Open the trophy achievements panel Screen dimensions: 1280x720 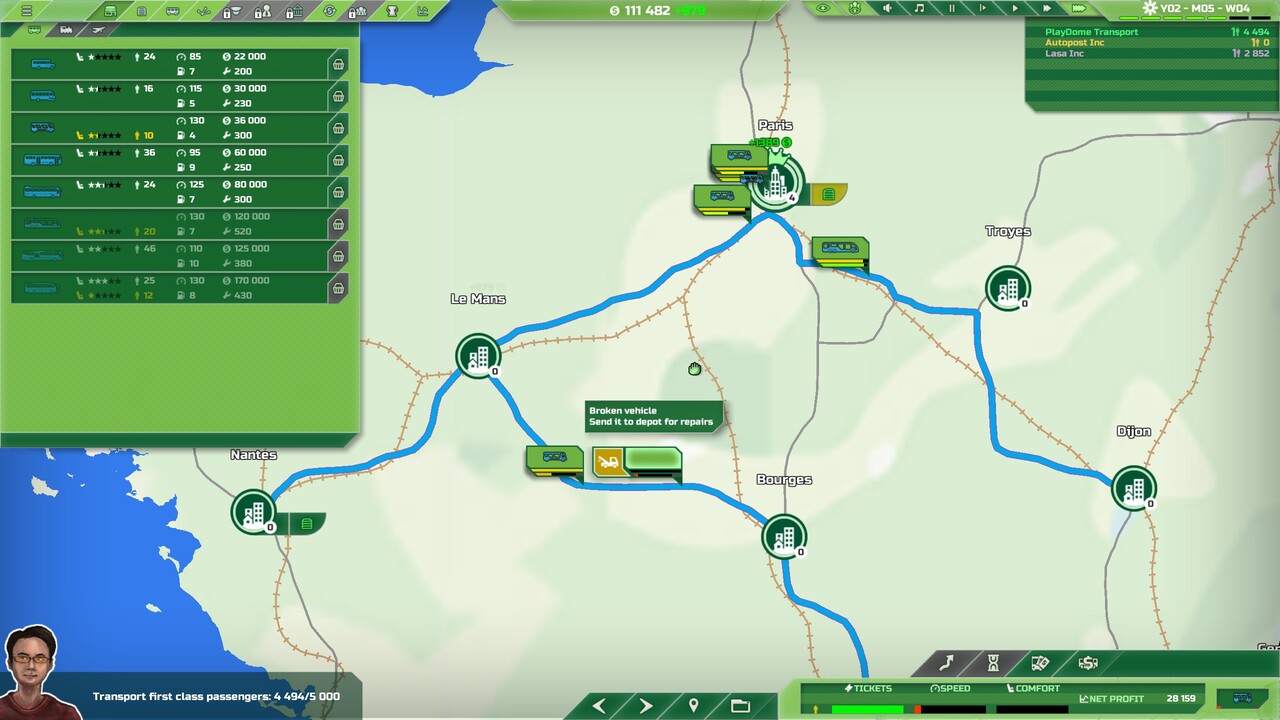click(x=392, y=11)
